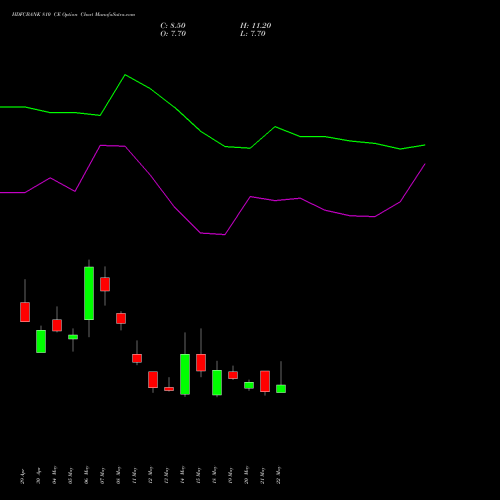The height and width of the screenshot is (500, 500).
Task: Click the red candlestick for 21 May
Action: pyautogui.click(x=265, y=381)
